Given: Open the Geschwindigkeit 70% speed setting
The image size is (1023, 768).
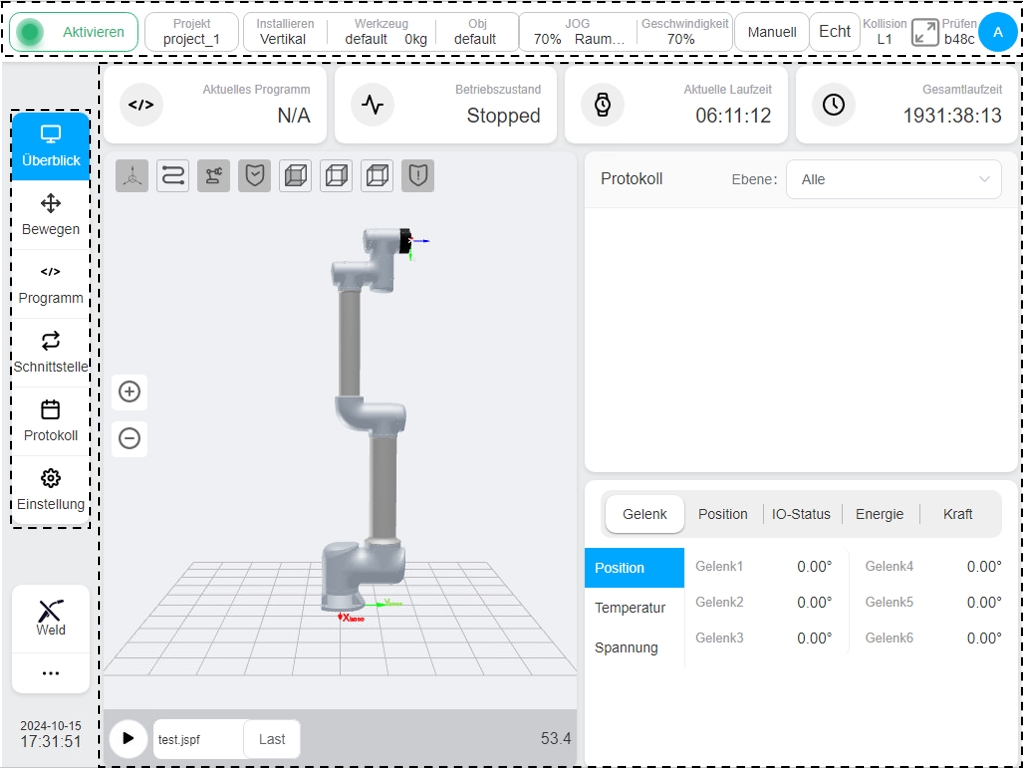Looking at the screenshot, I should [684, 32].
